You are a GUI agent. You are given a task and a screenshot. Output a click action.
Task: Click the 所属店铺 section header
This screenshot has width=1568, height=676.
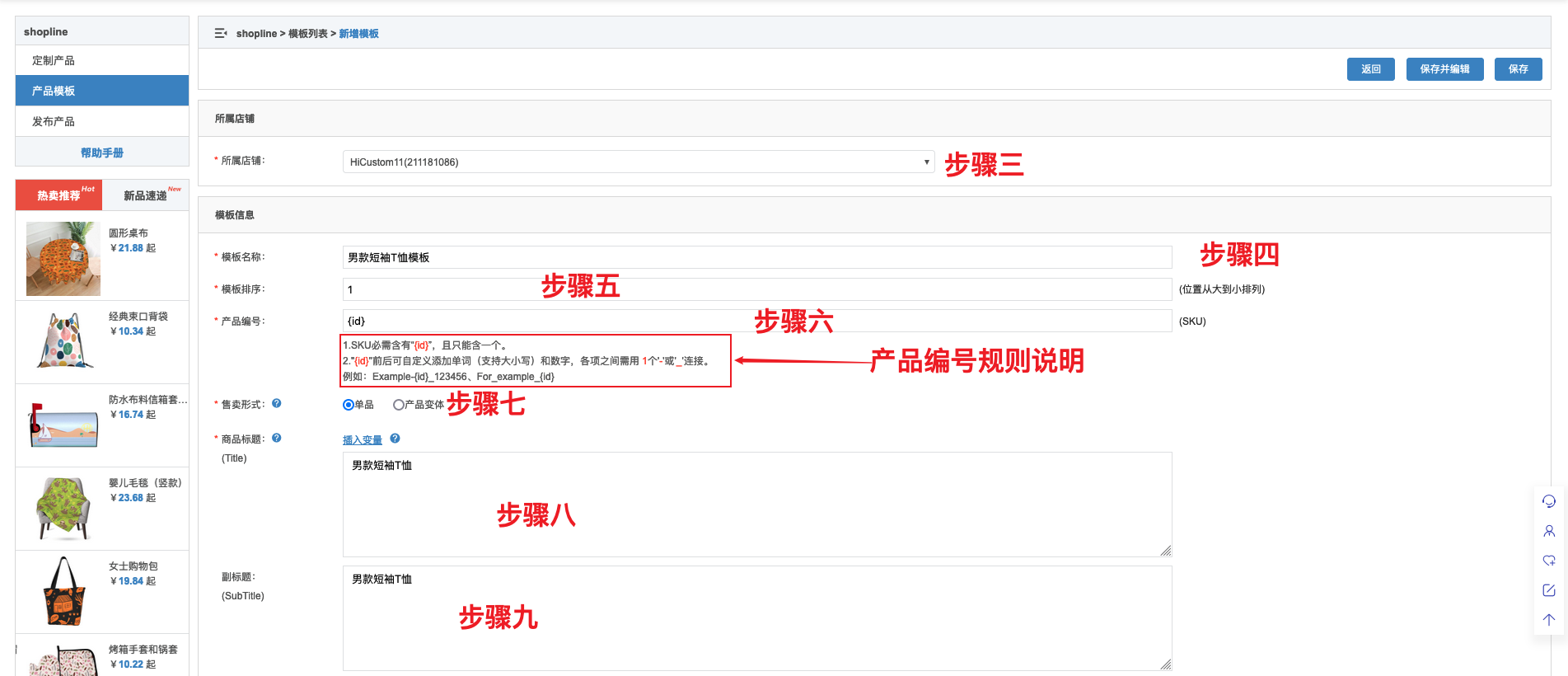tap(874, 119)
